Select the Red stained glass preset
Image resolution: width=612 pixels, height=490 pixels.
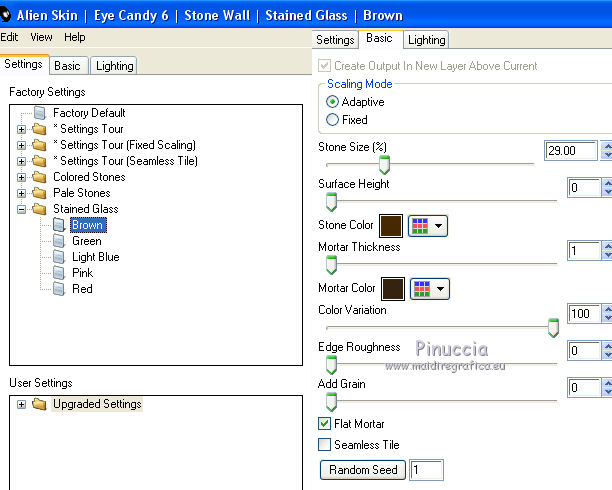pyautogui.click(x=82, y=289)
